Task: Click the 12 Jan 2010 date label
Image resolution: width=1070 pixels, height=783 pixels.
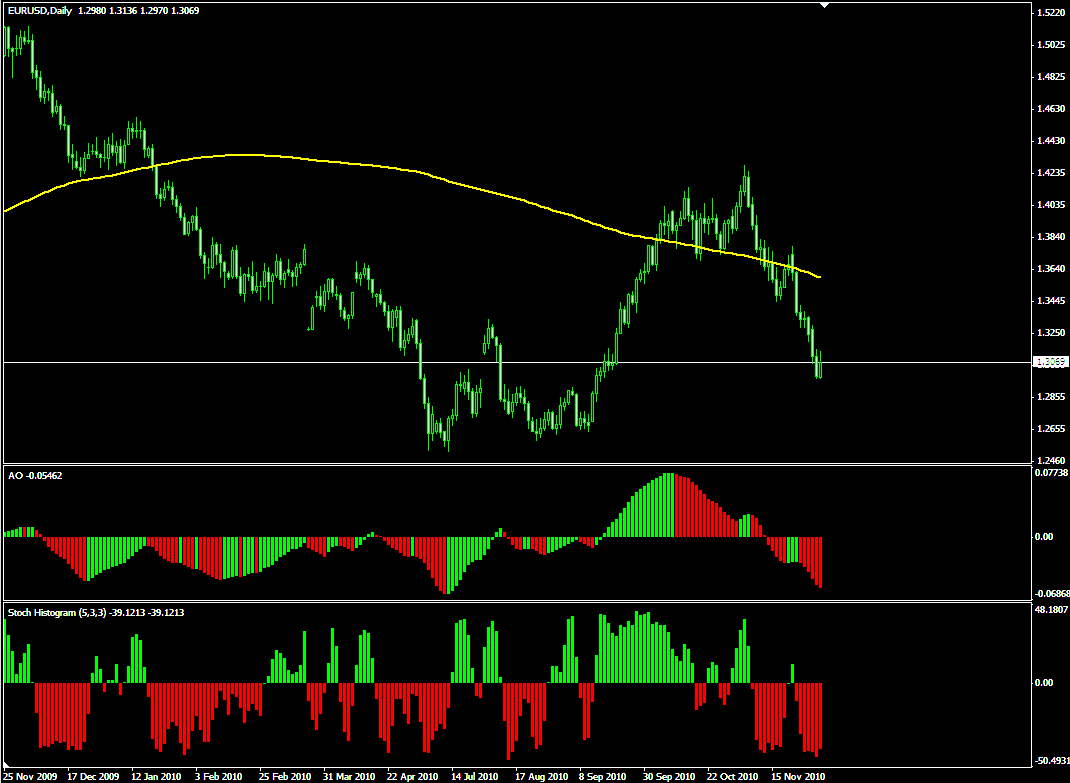Action: tap(157, 777)
